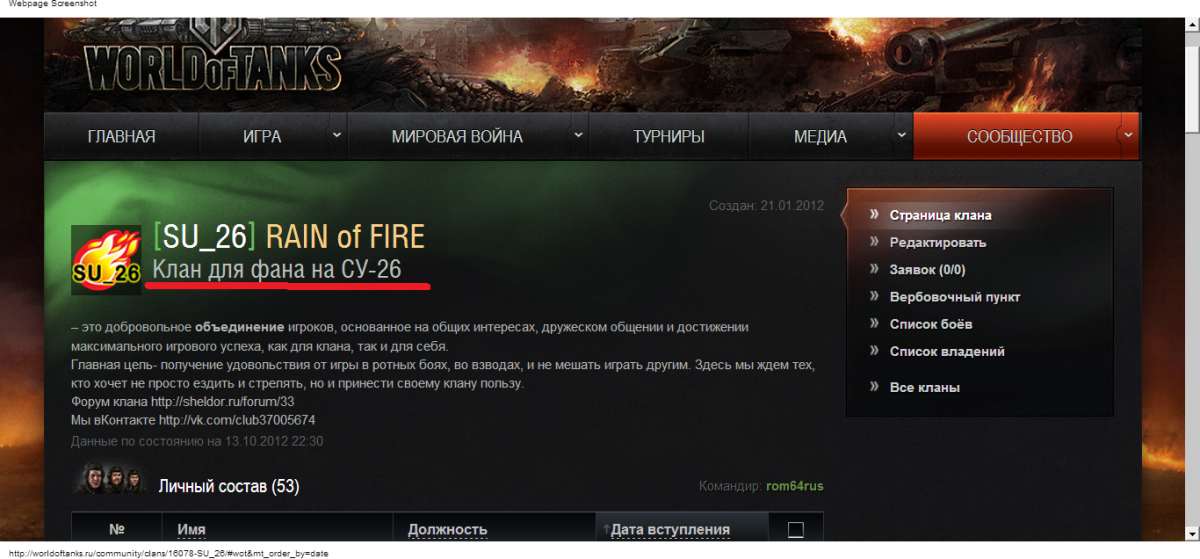Open Список боёв in sidebar
The height and width of the screenshot is (559, 1200).
pyautogui.click(x=930, y=324)
